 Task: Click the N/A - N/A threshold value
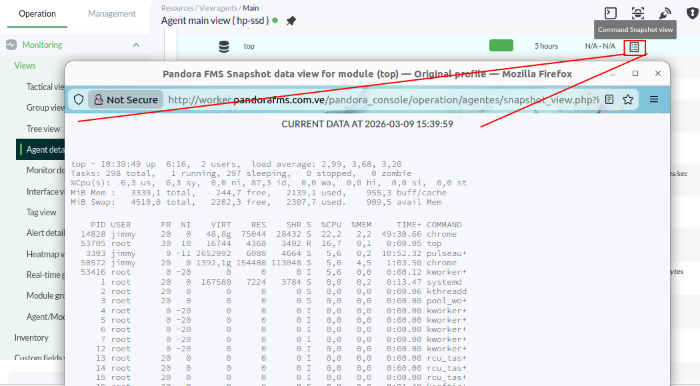(600, 46)
